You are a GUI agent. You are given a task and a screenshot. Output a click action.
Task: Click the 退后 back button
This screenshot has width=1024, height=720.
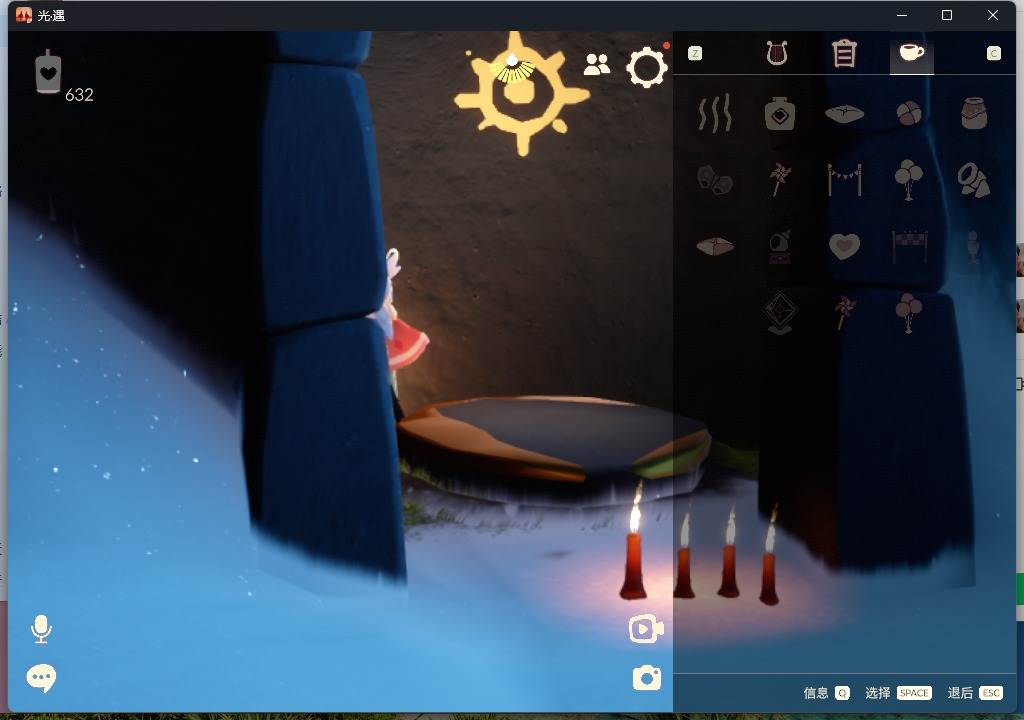click(x=975, y=693)
